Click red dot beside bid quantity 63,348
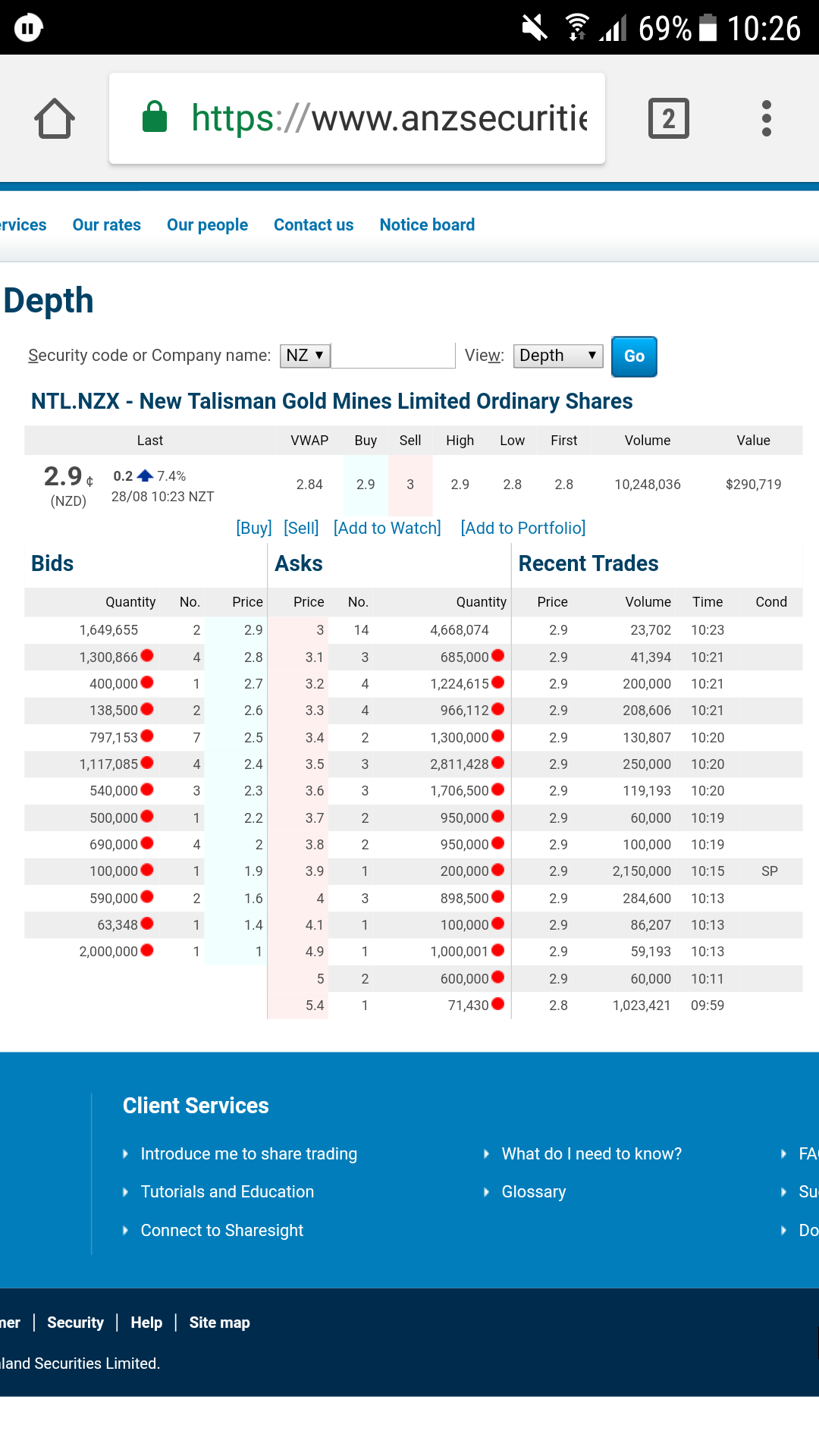Image resolution: width=819 pixels, height=1456 pixels. (x=147, y=924)
